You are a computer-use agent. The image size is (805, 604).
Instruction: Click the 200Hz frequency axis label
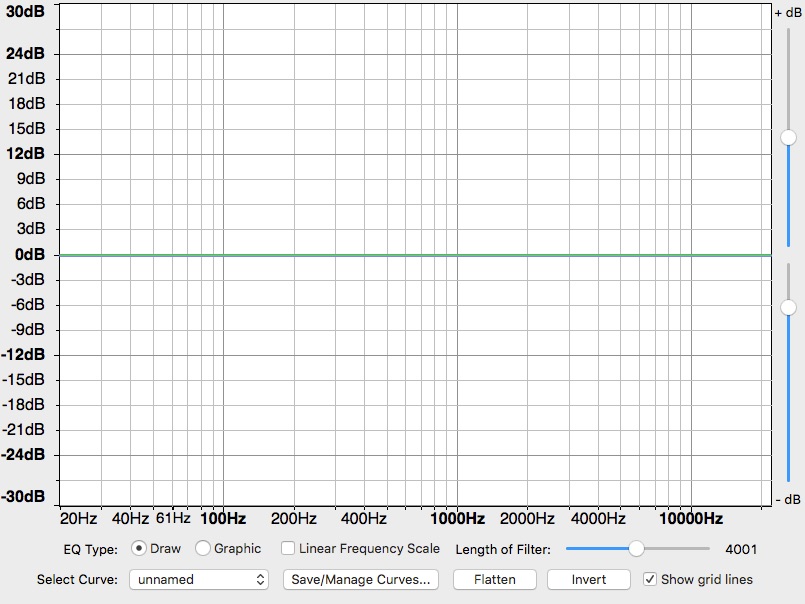point(294,518)
